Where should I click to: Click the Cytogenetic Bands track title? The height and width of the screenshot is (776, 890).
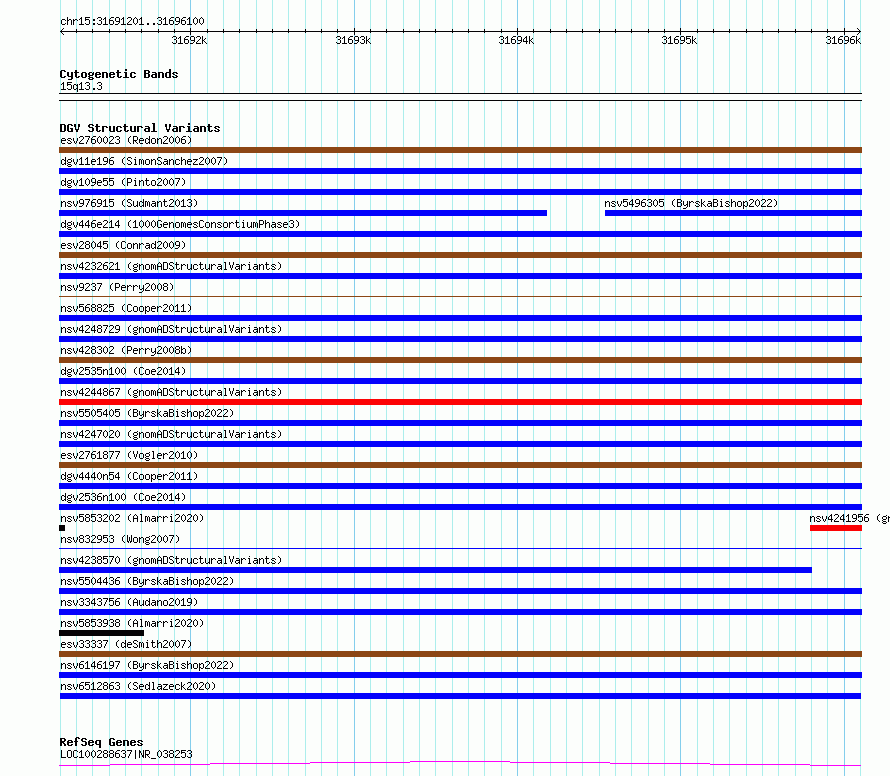pyautogui.click(x=119, y=74)
